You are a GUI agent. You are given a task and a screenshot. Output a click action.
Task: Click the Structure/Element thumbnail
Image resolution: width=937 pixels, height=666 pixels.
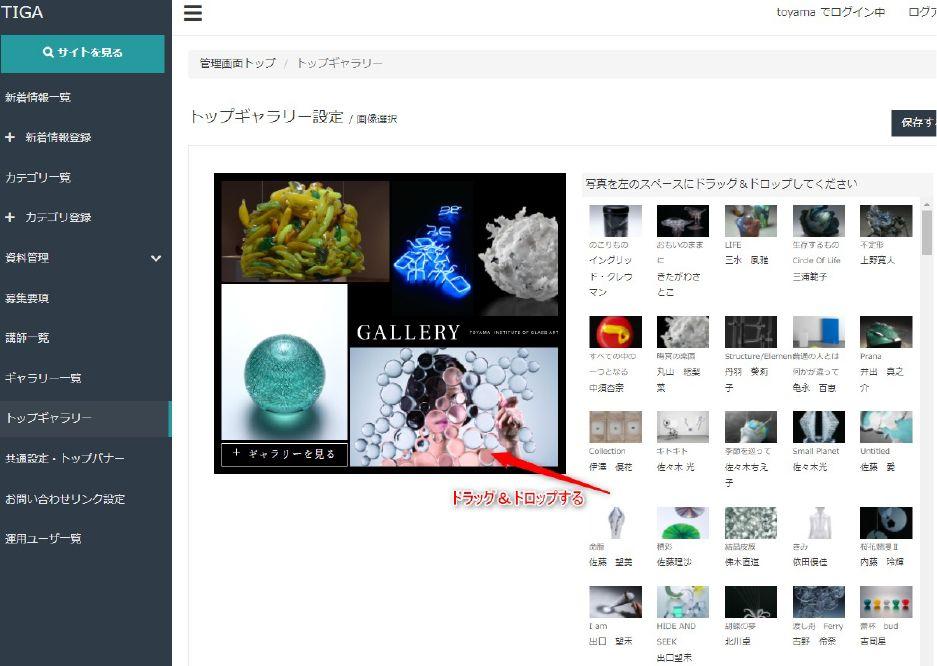point(751,332)
